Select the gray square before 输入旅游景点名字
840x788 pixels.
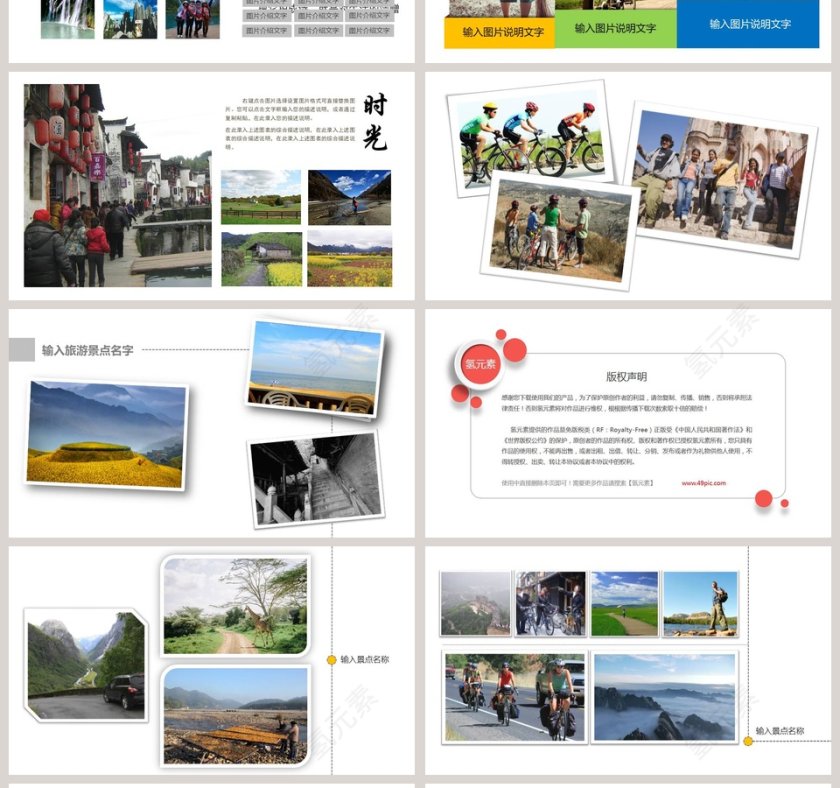click(22, 350)
